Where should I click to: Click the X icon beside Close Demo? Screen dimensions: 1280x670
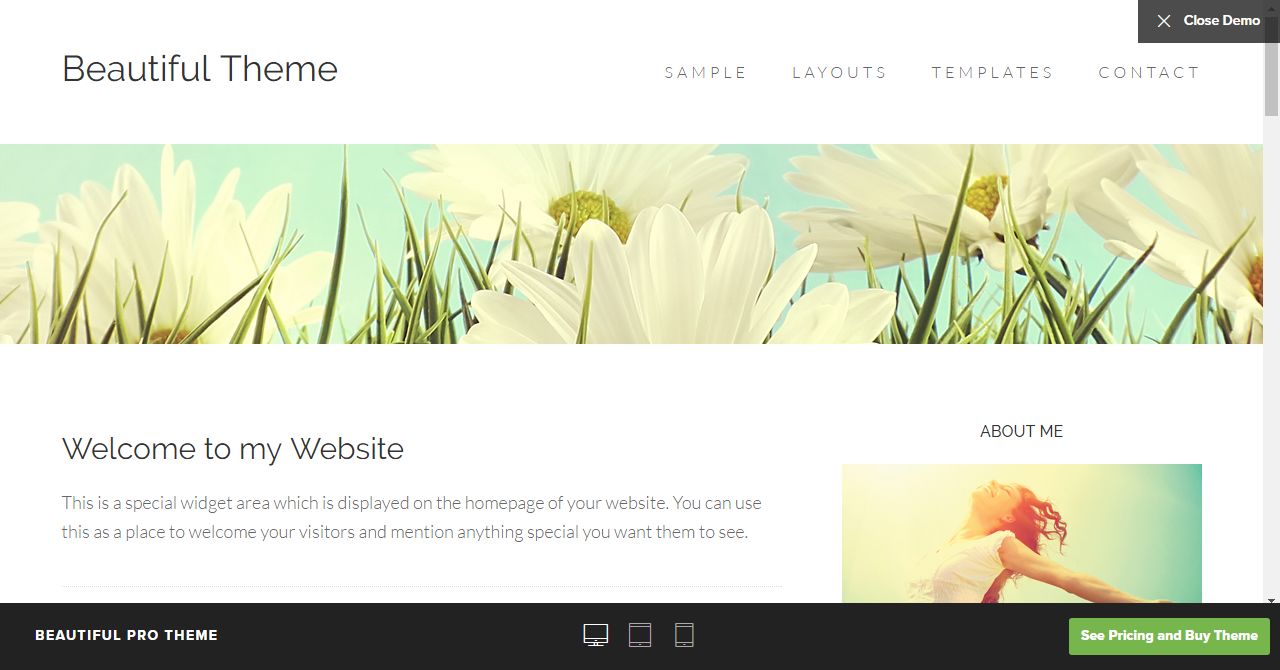pos(1164,21)
